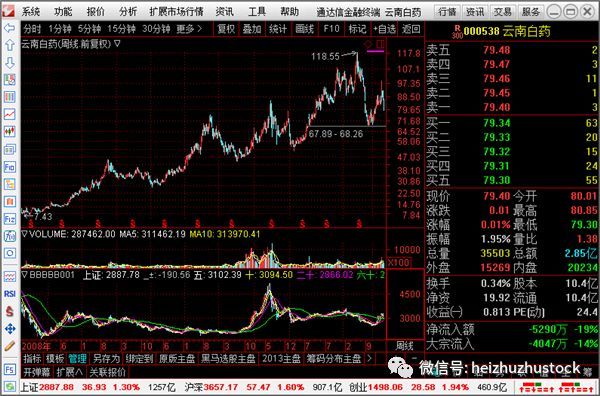Select the pencil drawing tool icon
Image resolution: width=600 pixels, height=396 pixels.
(x=9, y=346)
